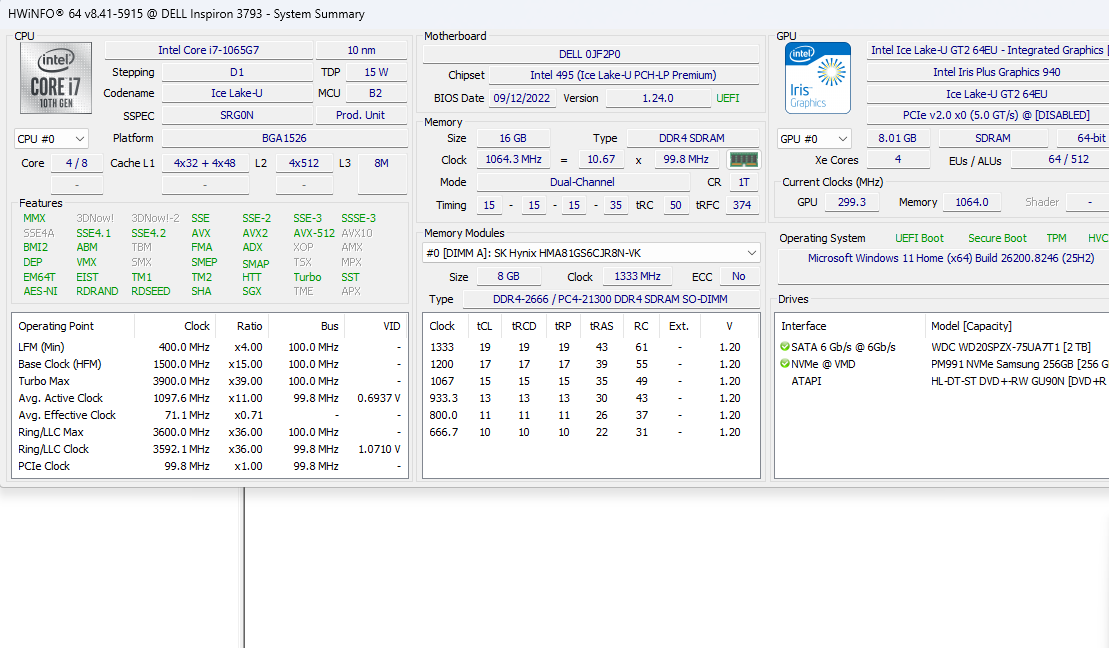The width and height of the screenshot is (1109, 648).
Task: Select the 16 GB memory size field
Action: (513, 139)
